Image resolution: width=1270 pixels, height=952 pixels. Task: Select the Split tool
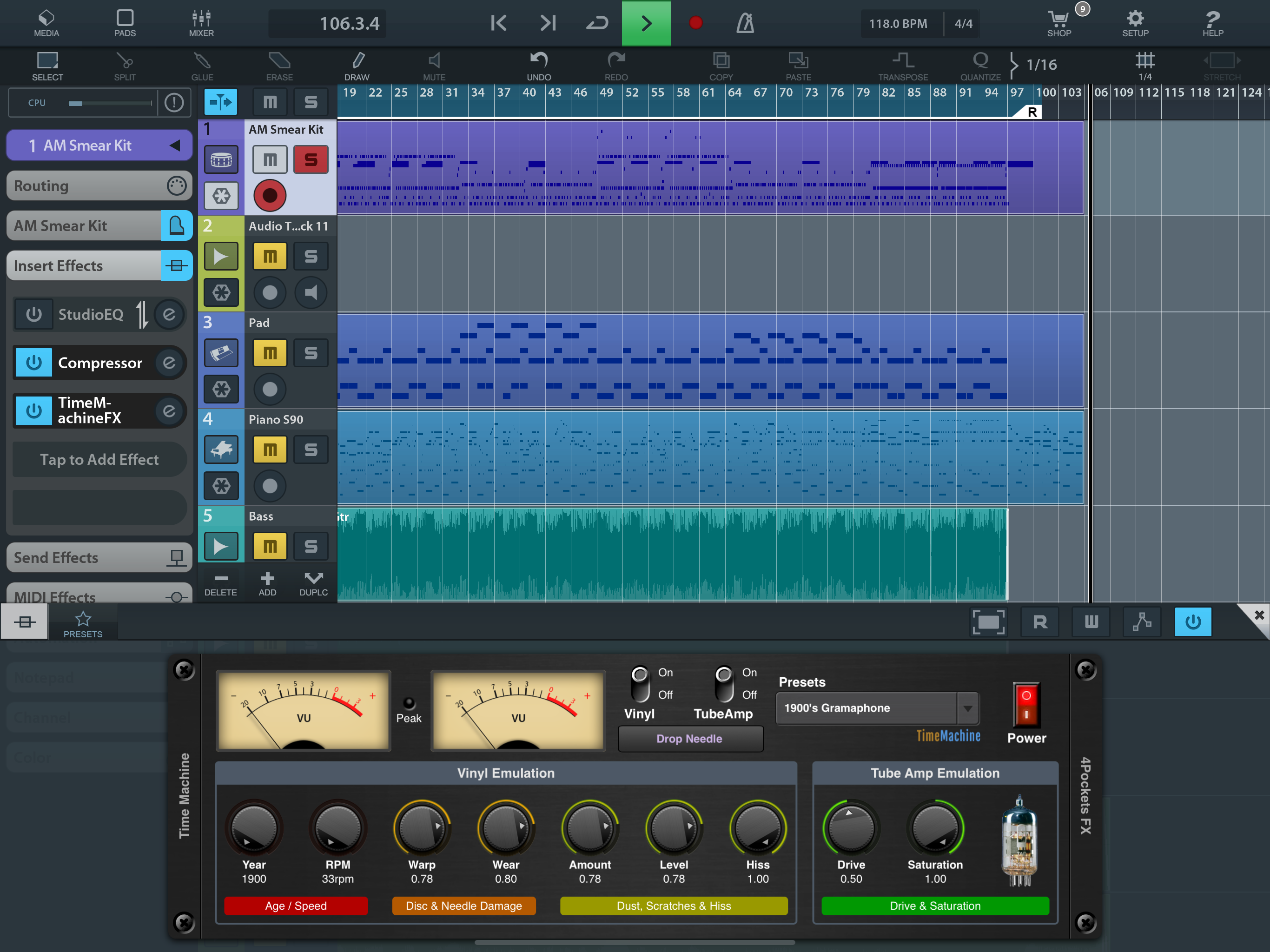coord(125,65)
